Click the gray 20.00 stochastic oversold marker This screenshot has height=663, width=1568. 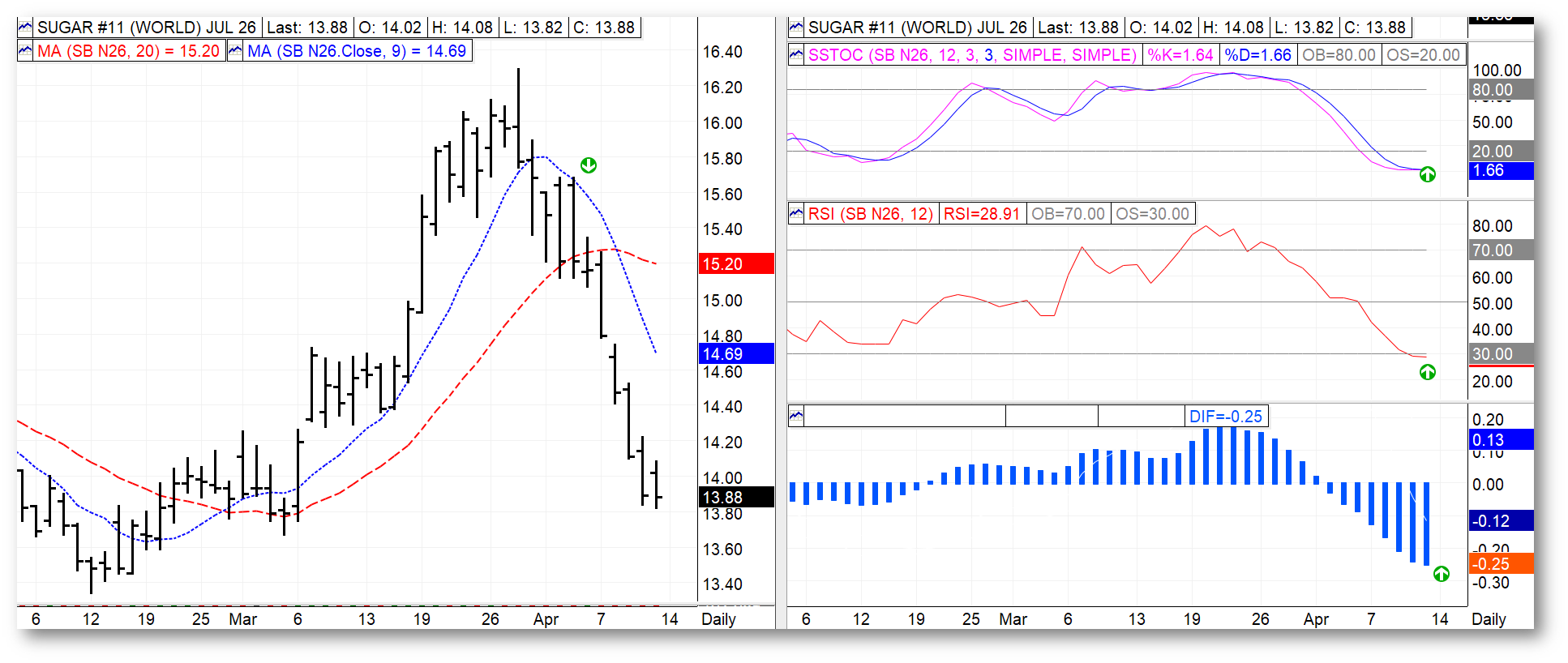[1501, 151]
